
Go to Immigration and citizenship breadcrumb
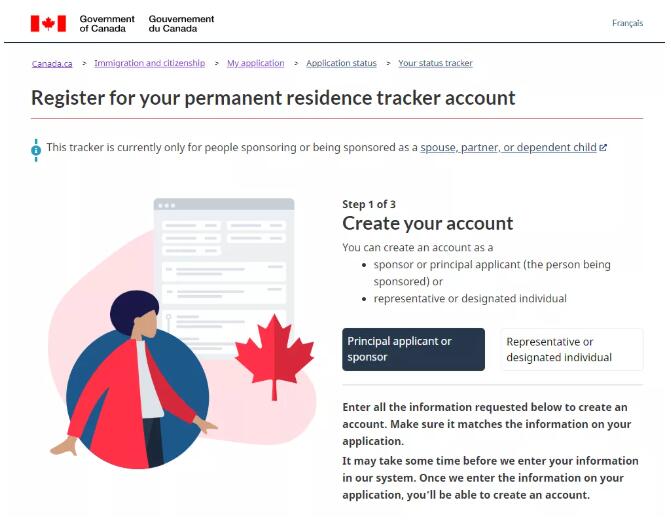[x=149, y=63]
